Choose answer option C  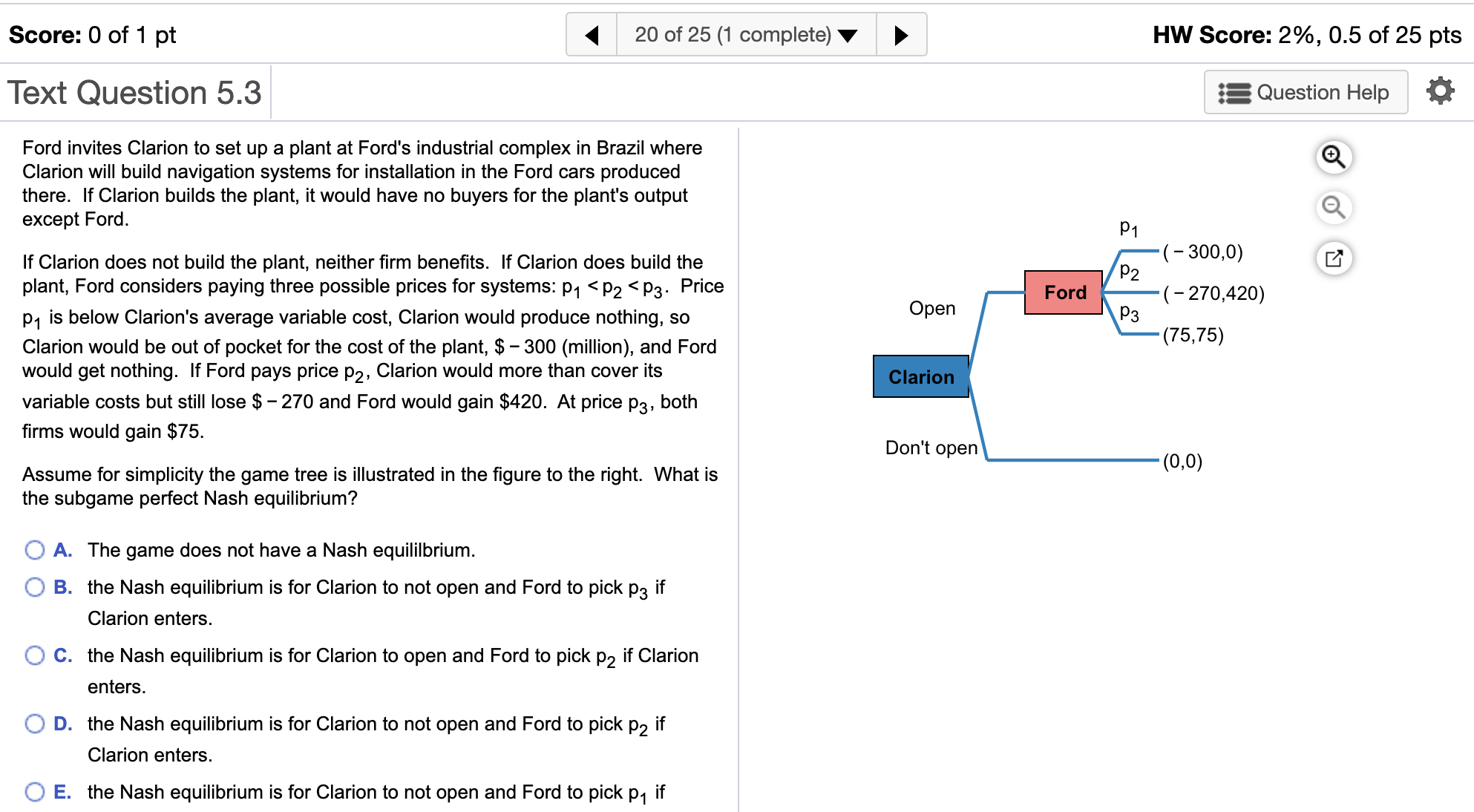(x=34, y=655)
